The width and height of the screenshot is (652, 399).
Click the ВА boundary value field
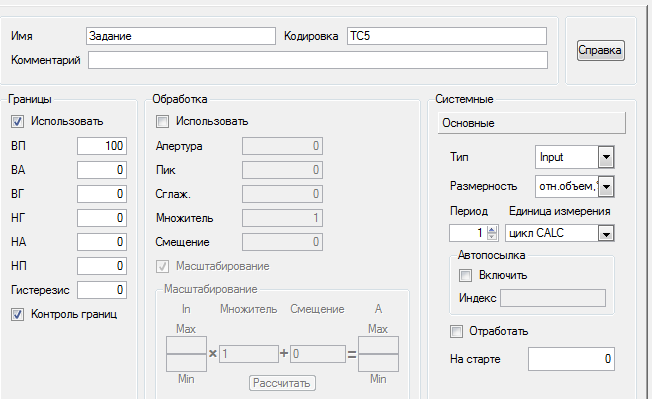[x=102, y=170]
